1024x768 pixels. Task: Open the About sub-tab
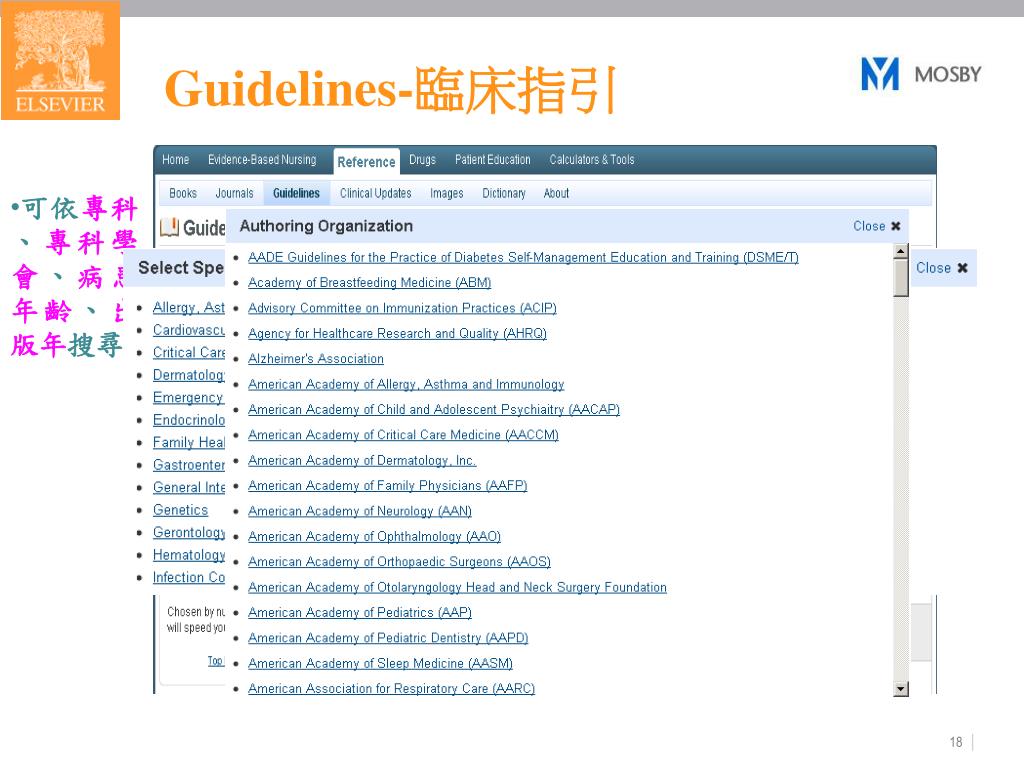tap(556, 193)
